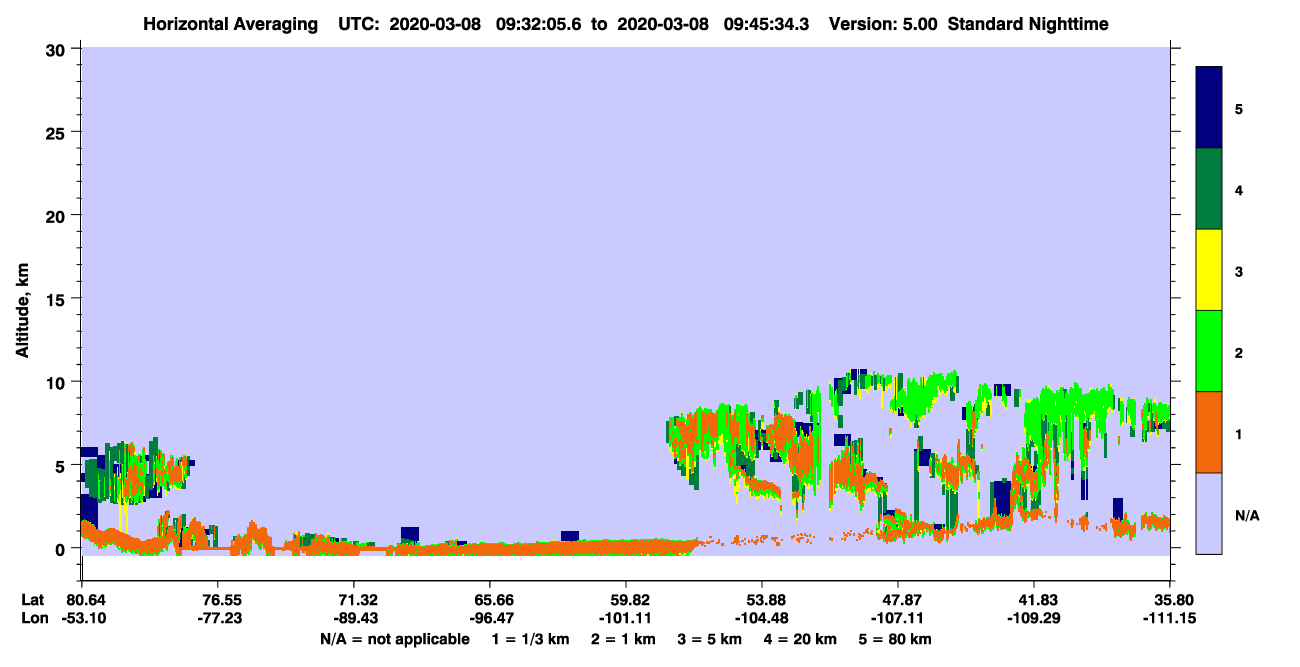The image size is (1300, 667).
Task: Click the end time '09:45:34.3'
Action: [x=768, y=23]
